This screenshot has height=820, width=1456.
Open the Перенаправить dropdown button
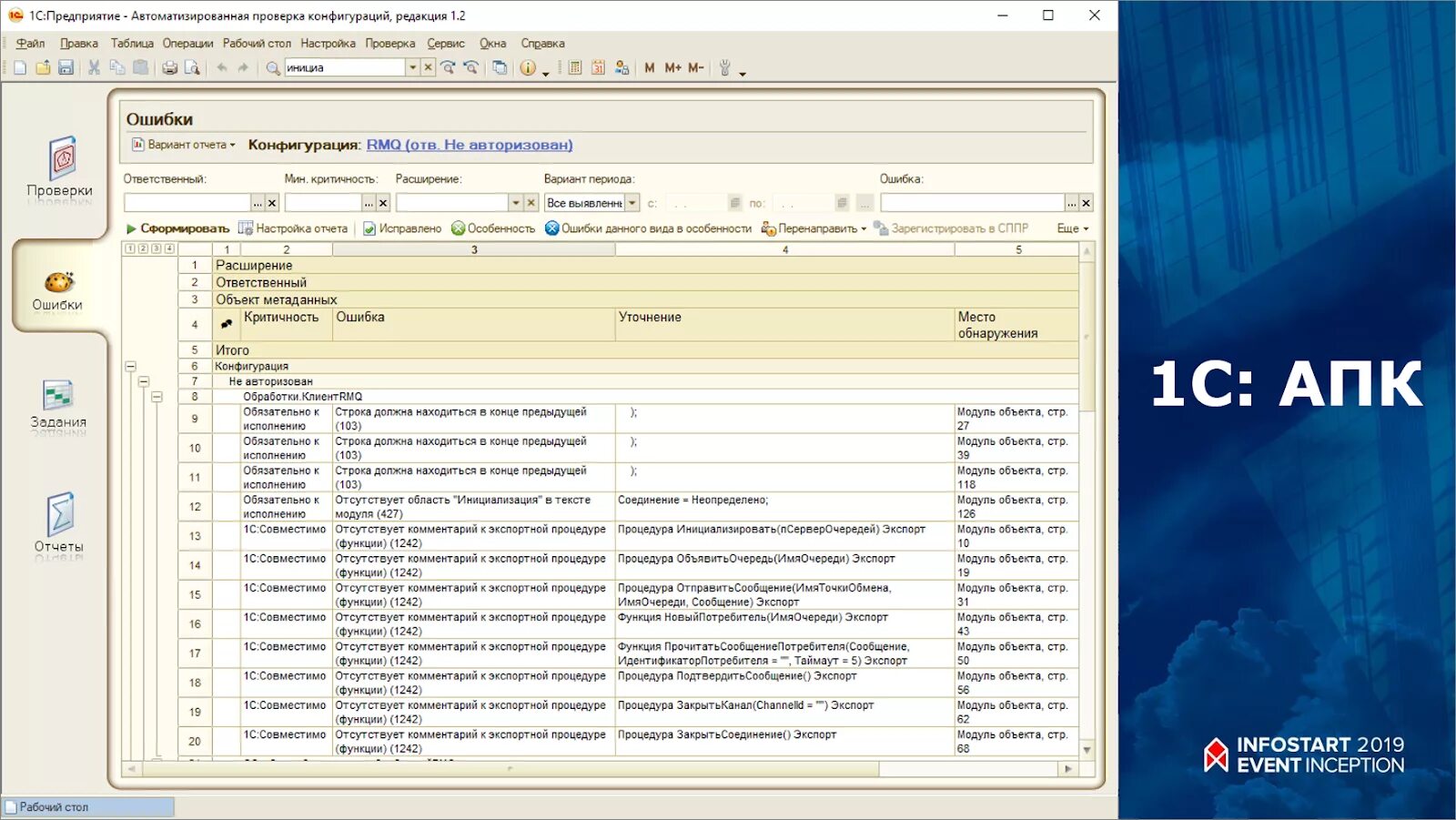pos(814,228)
